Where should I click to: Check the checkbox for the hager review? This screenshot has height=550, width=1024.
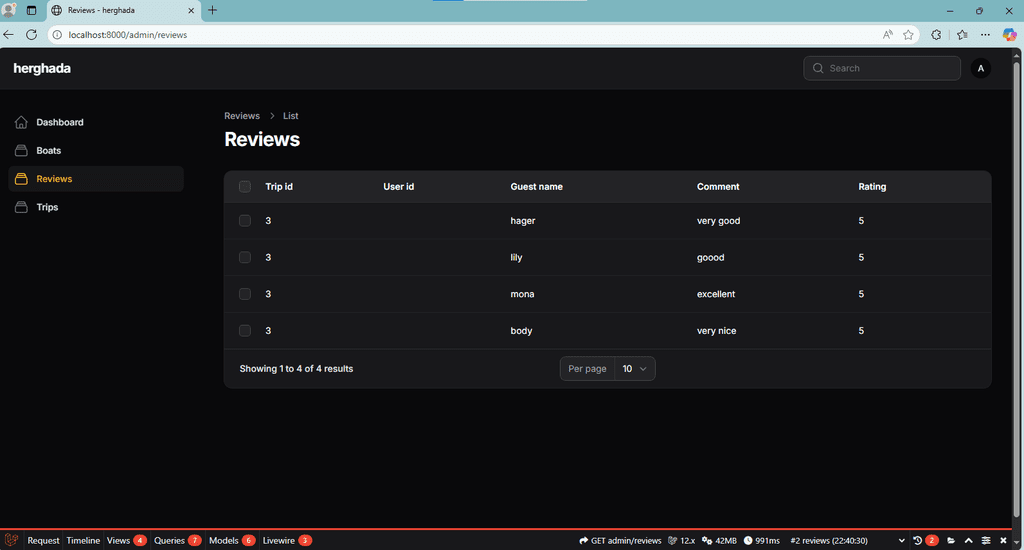click(x=245, y=221)
